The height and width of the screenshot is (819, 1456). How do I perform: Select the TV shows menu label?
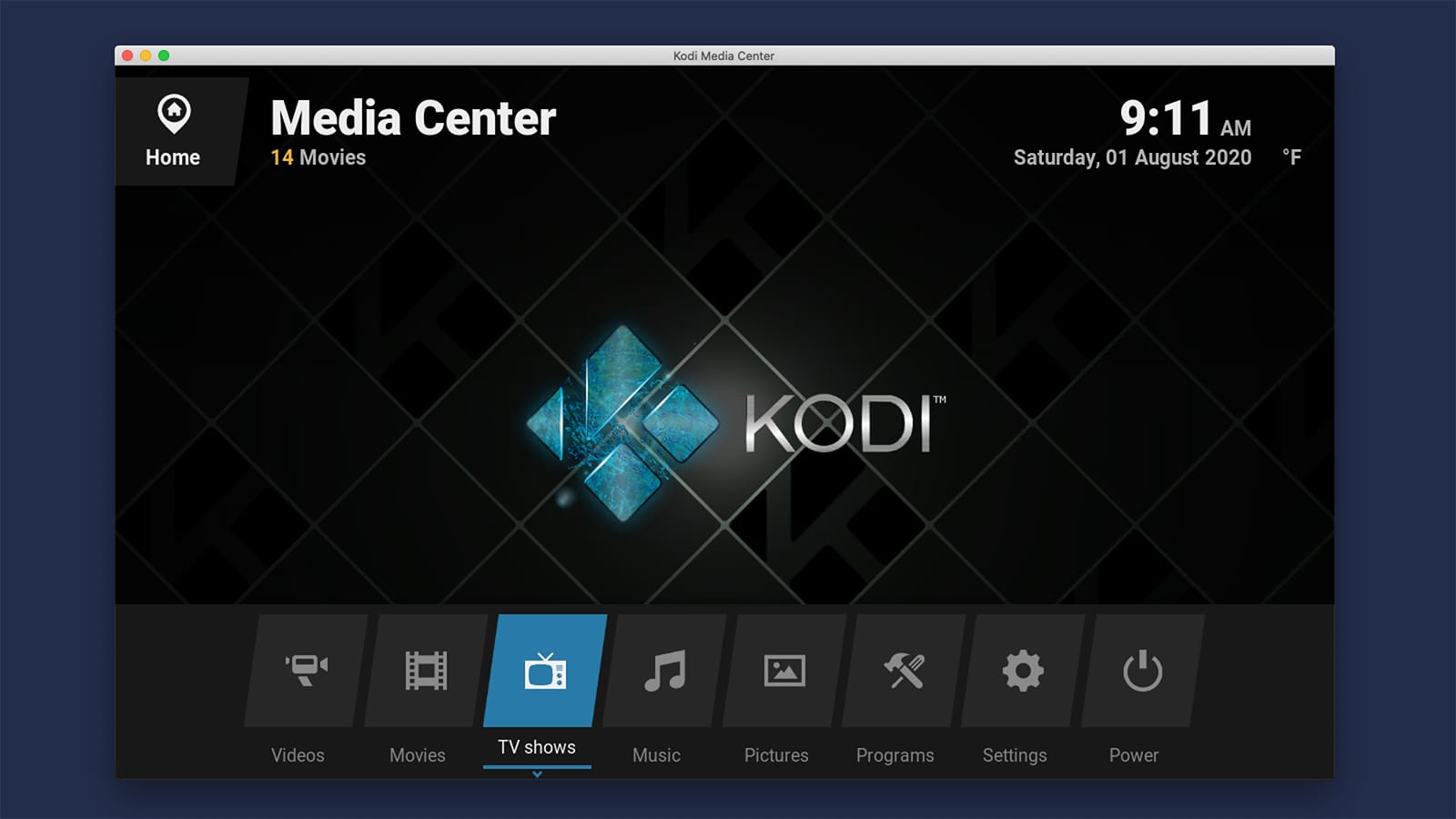pyautogui.click(x=537, y=747)
